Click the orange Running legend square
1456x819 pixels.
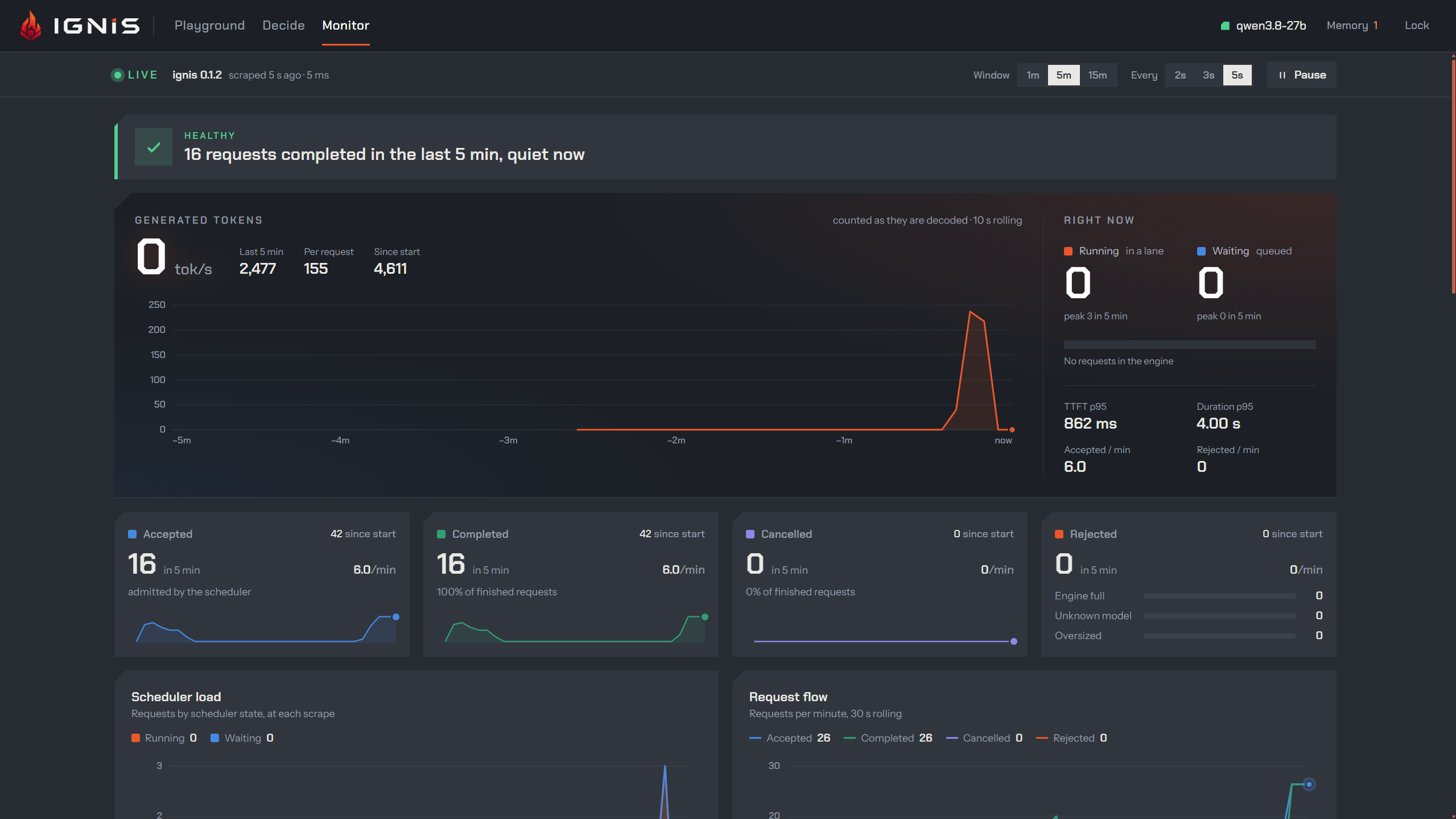click(1068, 252)
